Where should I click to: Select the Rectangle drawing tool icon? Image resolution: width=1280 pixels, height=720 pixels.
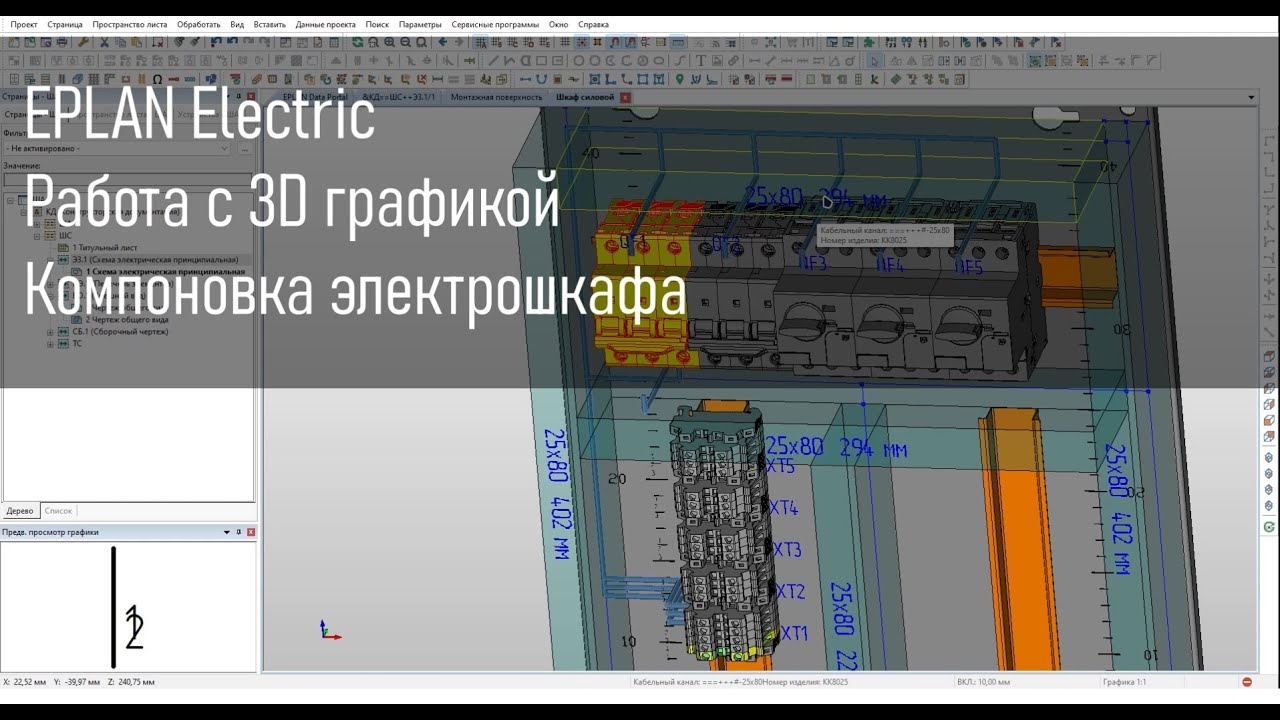(541, 61)
